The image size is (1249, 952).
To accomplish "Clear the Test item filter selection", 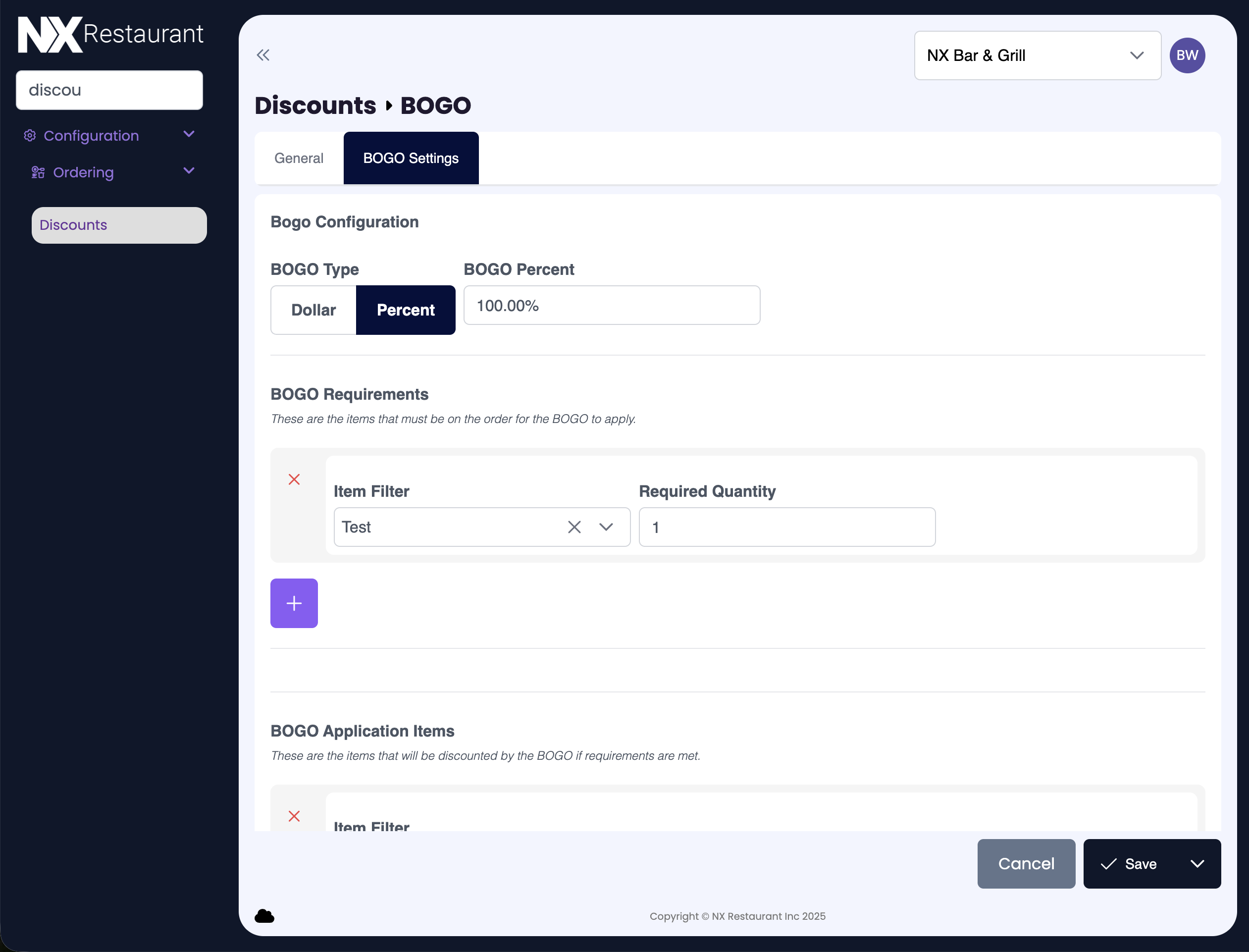I will tap(574, 527).
